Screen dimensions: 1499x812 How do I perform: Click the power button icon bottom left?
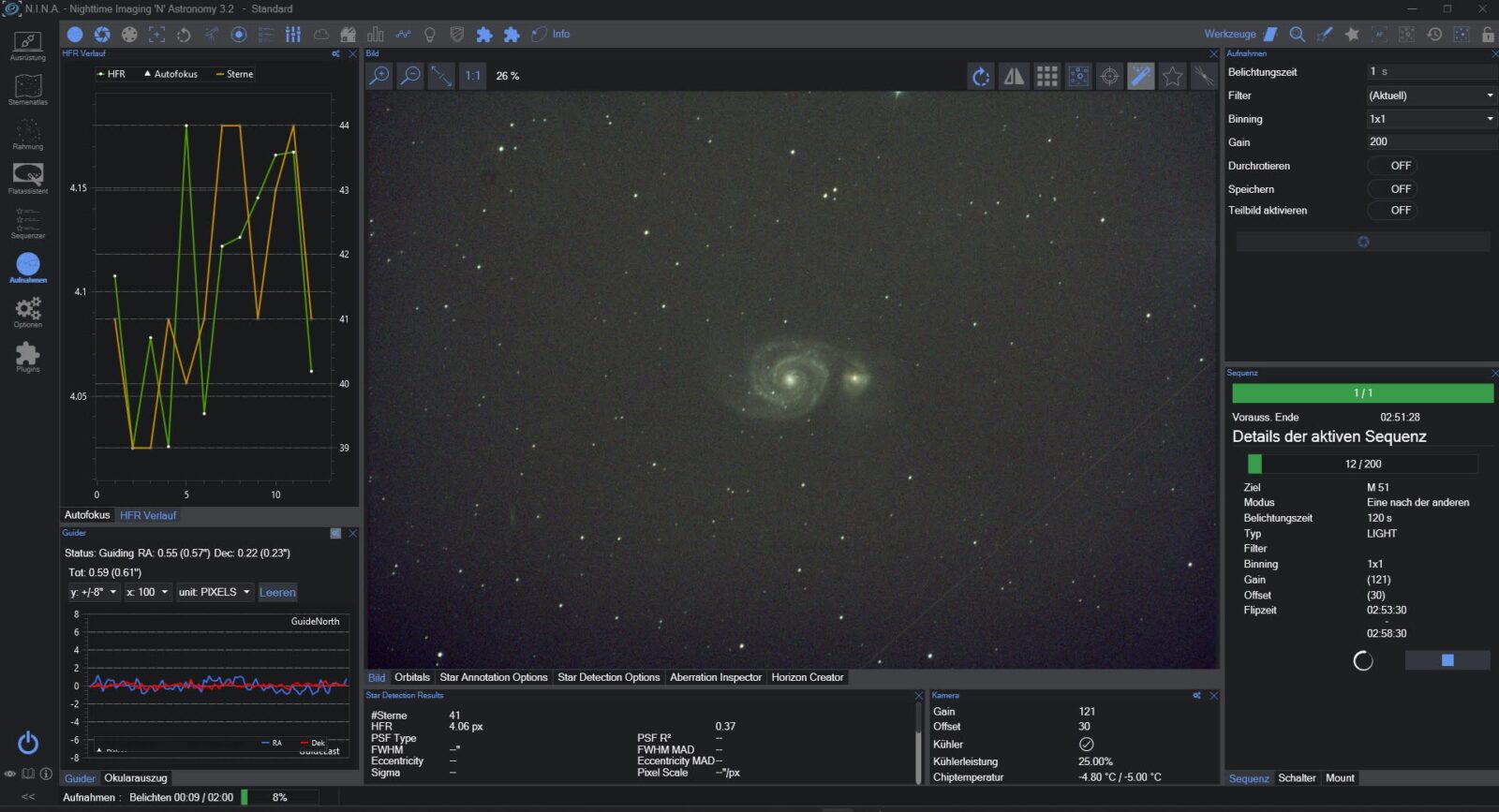28,743
